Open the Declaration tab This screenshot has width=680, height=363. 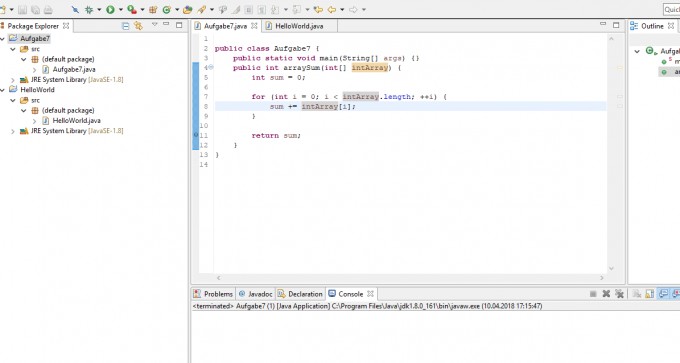coord(300,294)
